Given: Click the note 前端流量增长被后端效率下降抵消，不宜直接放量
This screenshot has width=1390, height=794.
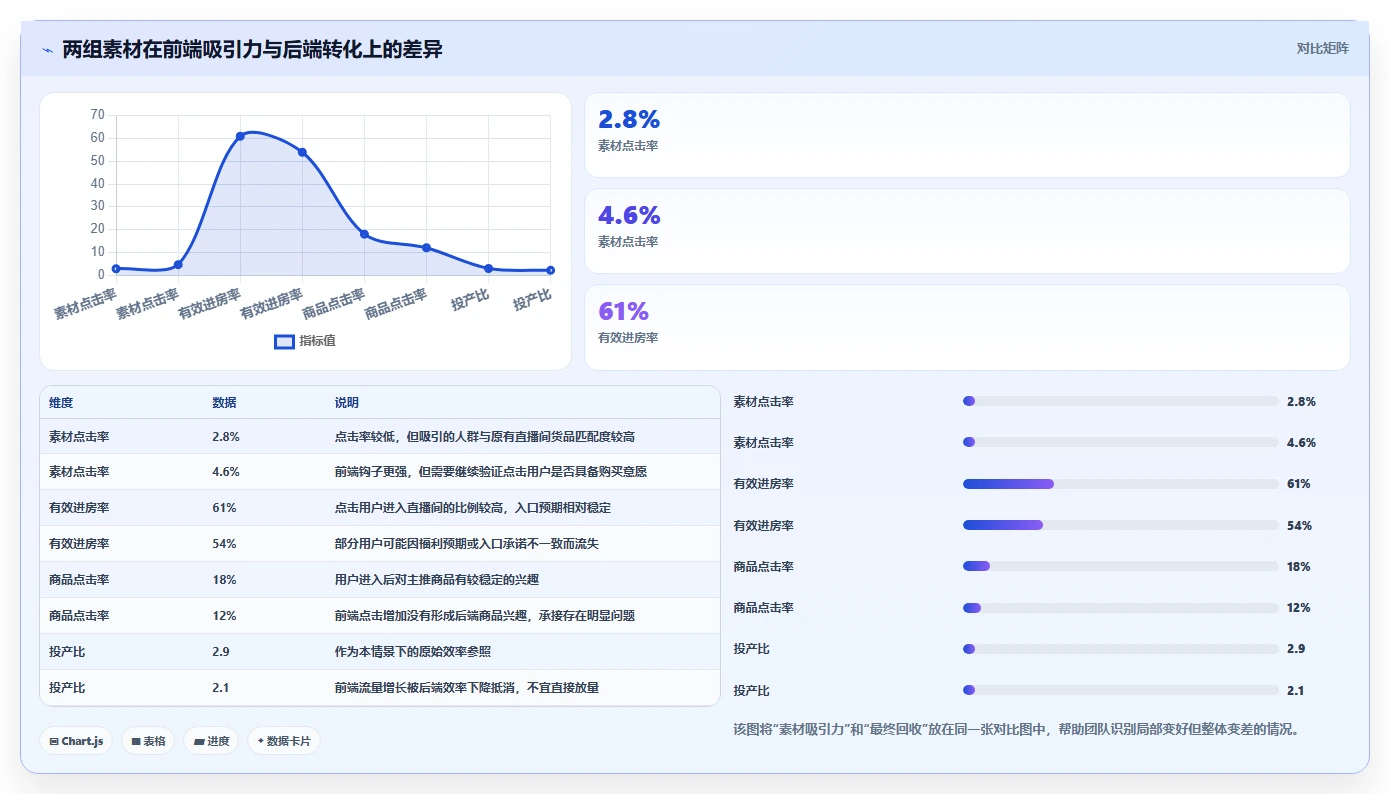Looking at the screenshot, I should 466,688.
